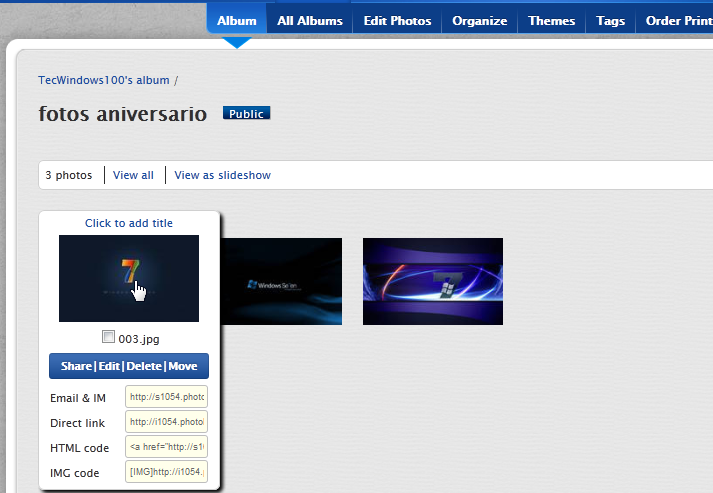The height and width of the screenshot is (493, 713).
Task: Open the dark Windows 7 logo thumbnail
Action: pyautogui.click(x=129, y=278)
